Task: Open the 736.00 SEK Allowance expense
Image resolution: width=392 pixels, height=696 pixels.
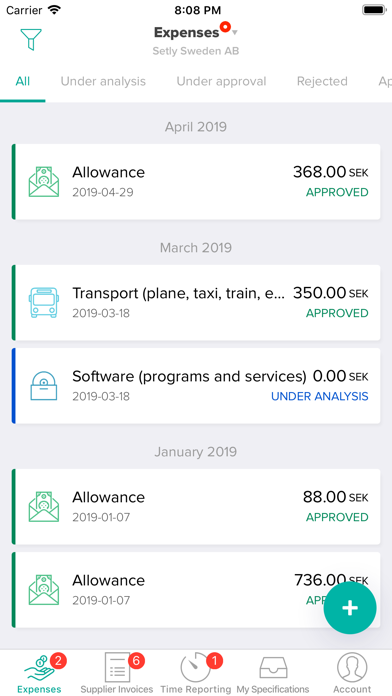Action: pos(196,590)
